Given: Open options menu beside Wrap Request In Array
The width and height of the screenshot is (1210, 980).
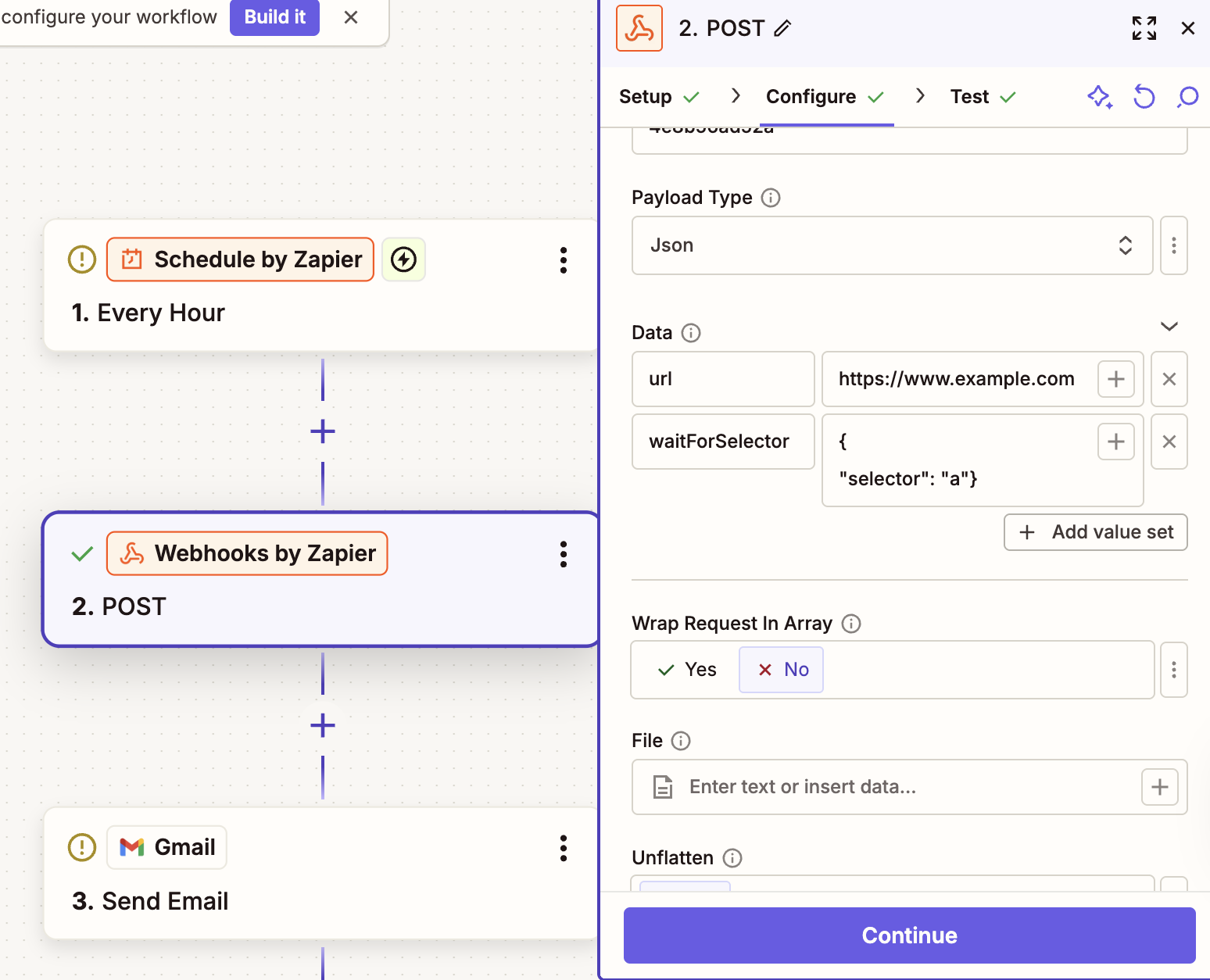Looking at the screenshot, I should click(x=1173, y=670).
